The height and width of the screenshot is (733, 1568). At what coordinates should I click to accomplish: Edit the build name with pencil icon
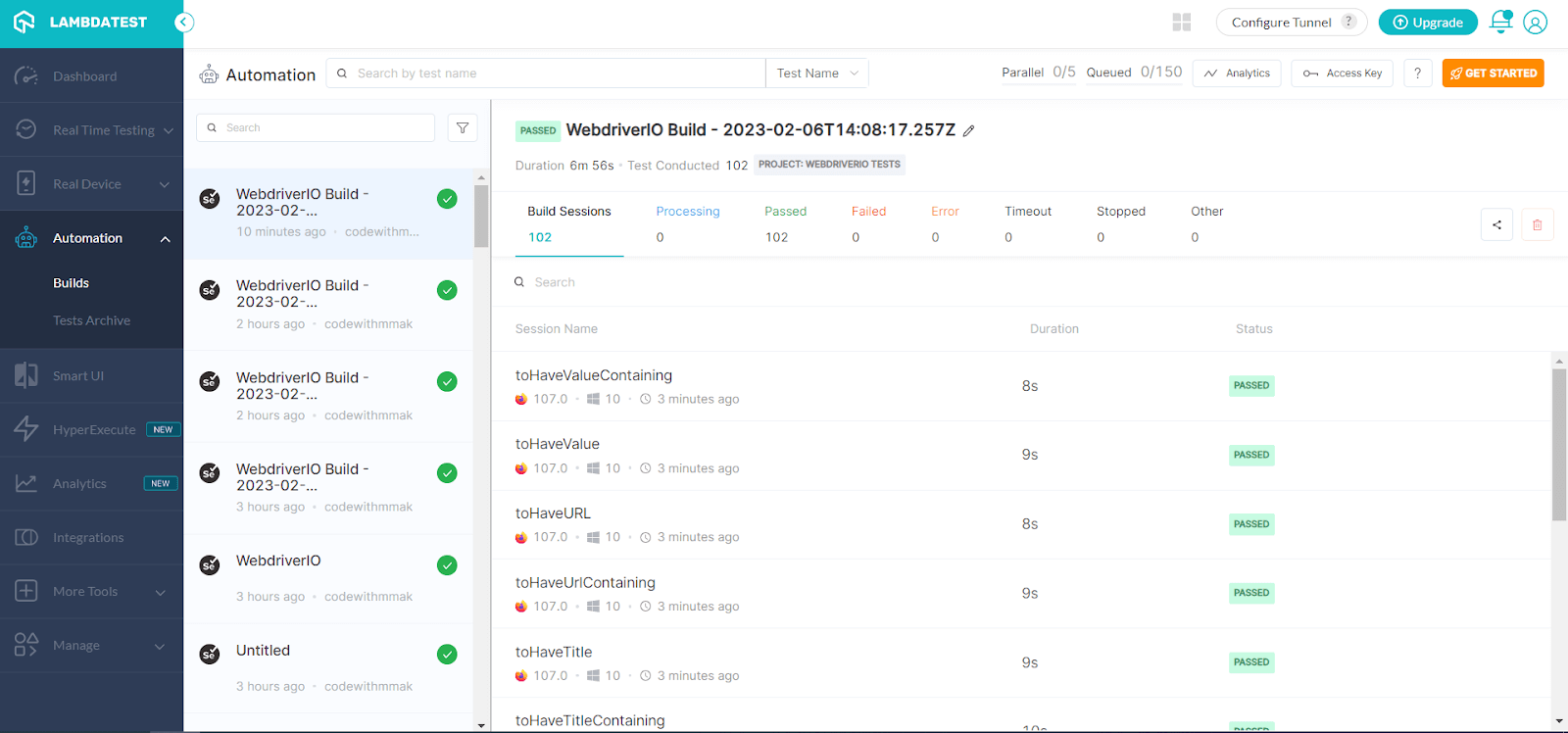point(969,131)
